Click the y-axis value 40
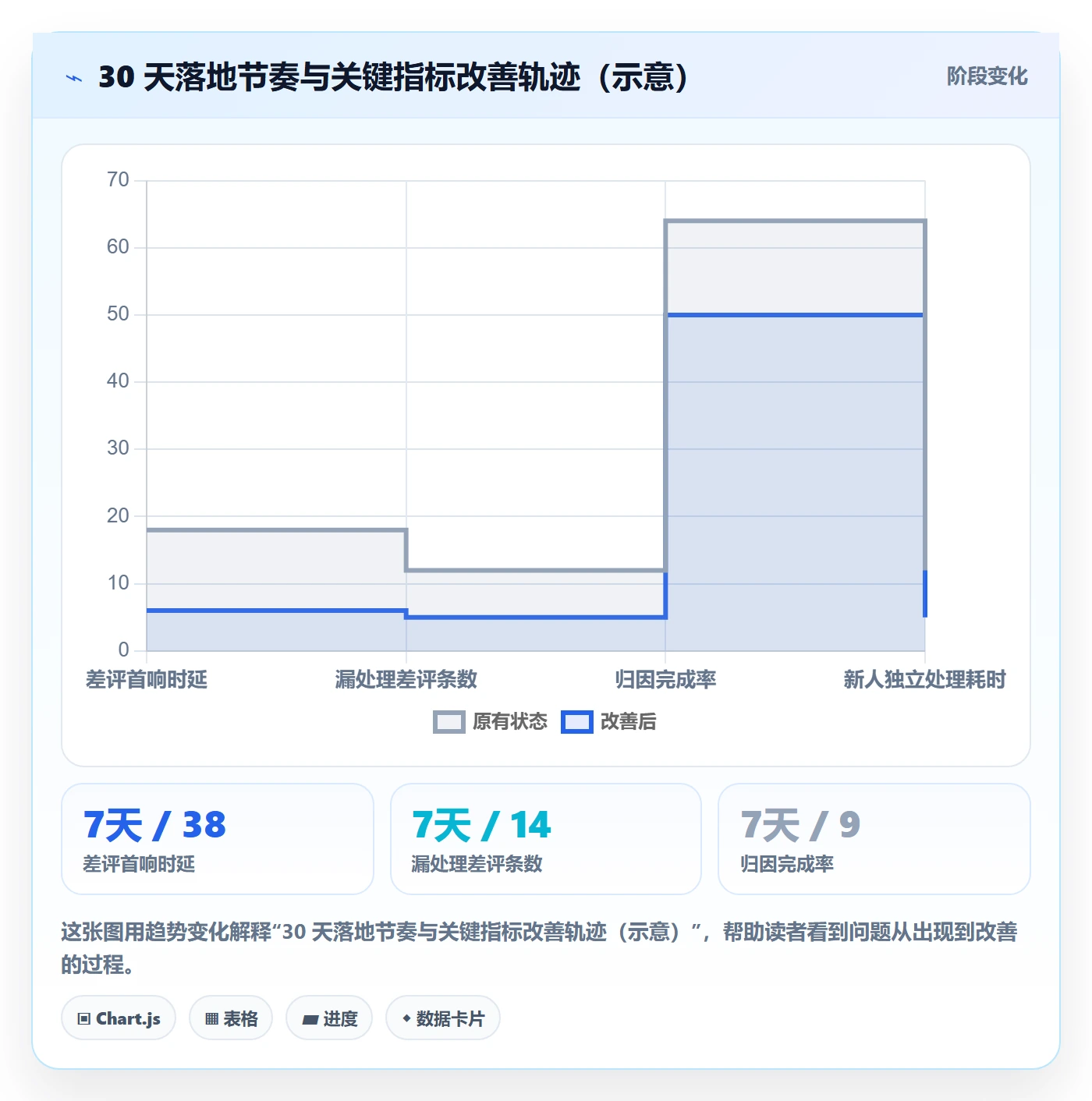This screenshot has height=1101, width=1092. click(118, 381)
